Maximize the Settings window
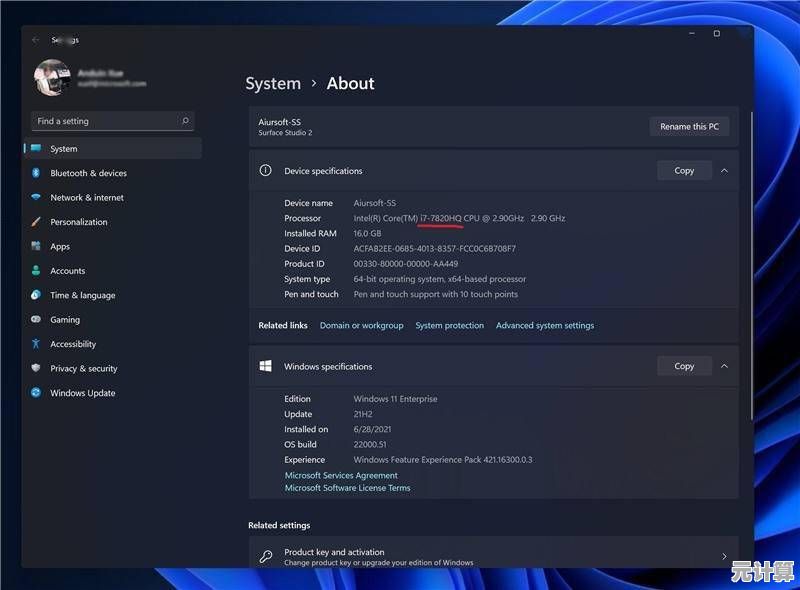 click(x=717, y=34)
